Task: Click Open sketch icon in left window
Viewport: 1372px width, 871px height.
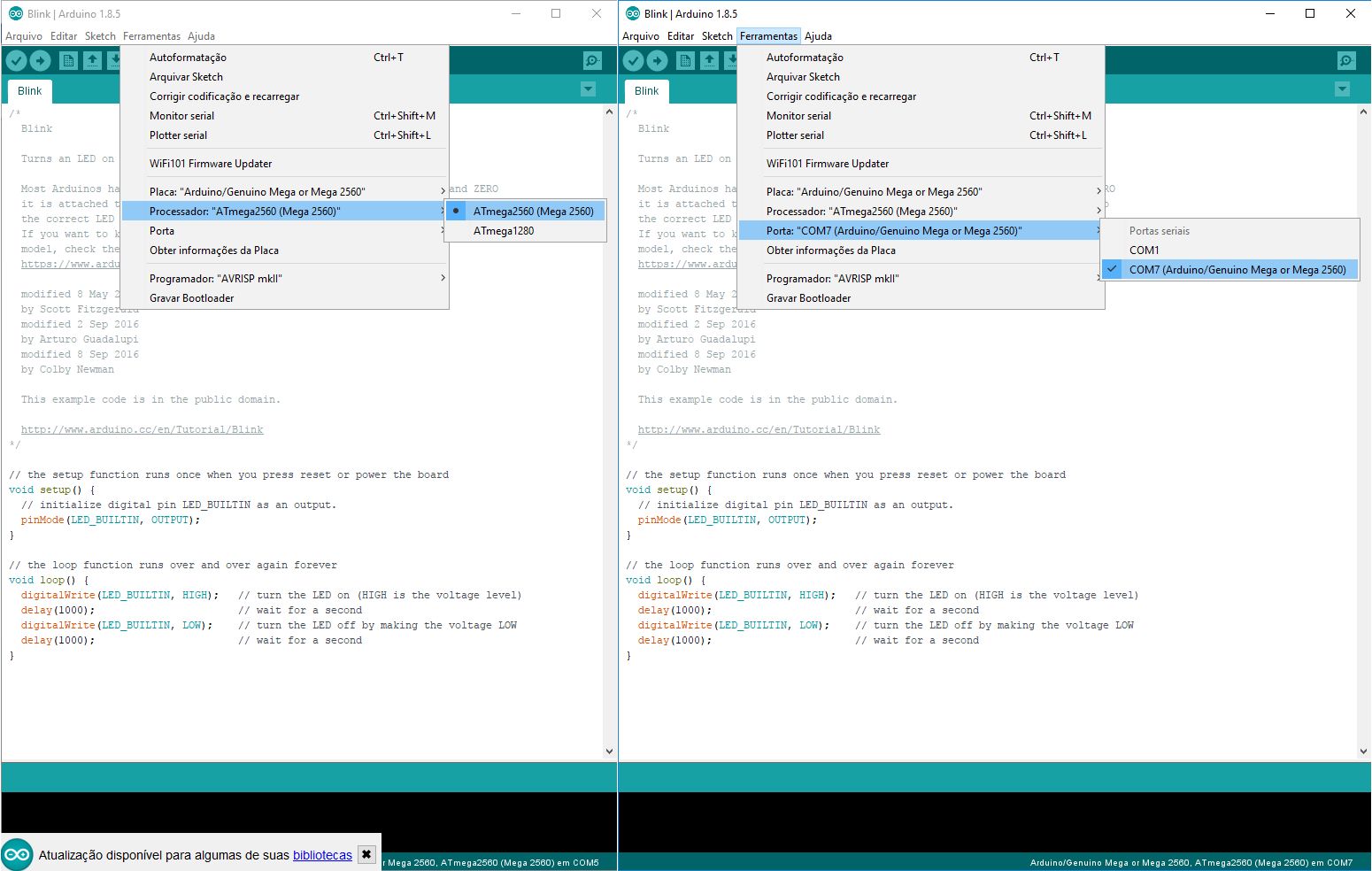Action: (92, 60)
